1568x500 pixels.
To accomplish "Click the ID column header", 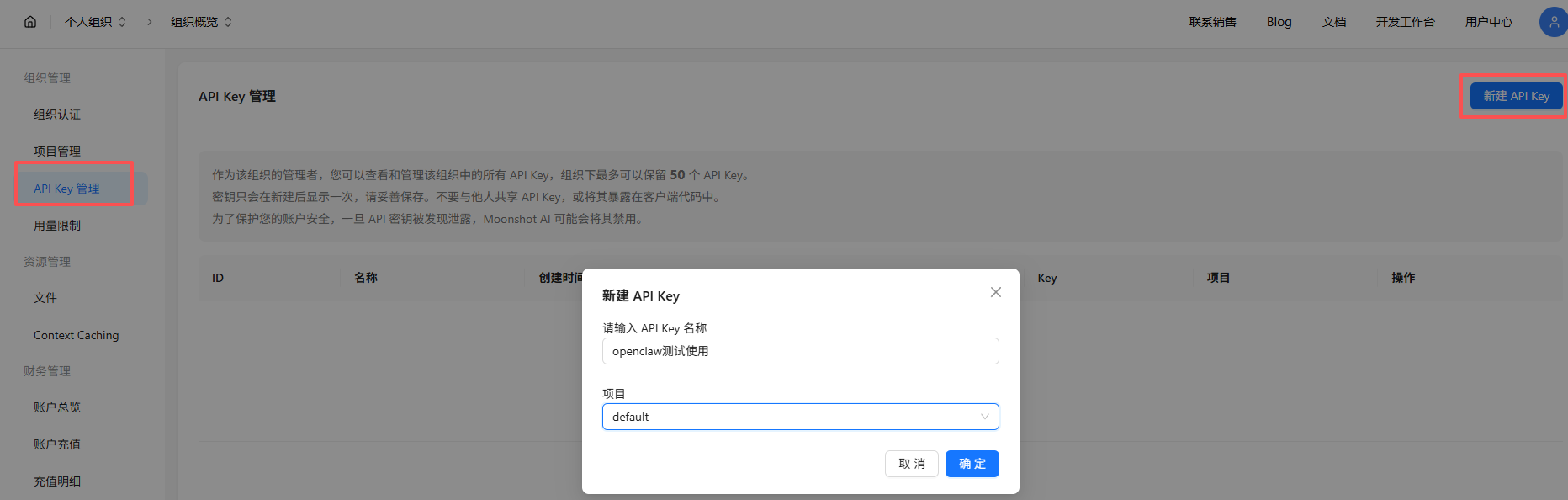I will [x=218, y=278].
